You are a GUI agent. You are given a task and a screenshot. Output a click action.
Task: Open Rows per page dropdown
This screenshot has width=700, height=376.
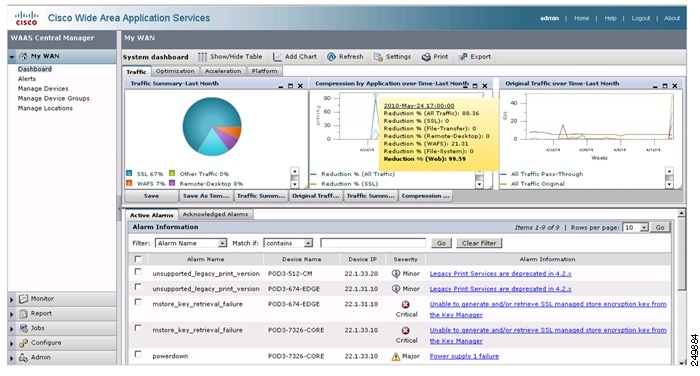(635, 228)
